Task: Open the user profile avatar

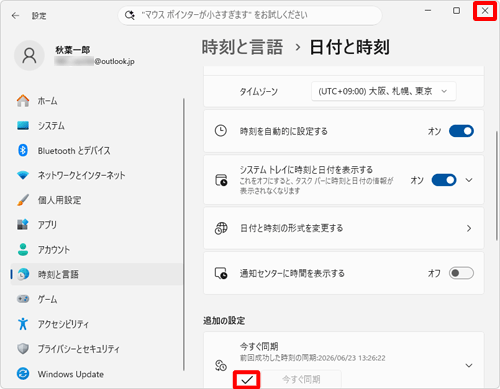Action: (29, 56)
